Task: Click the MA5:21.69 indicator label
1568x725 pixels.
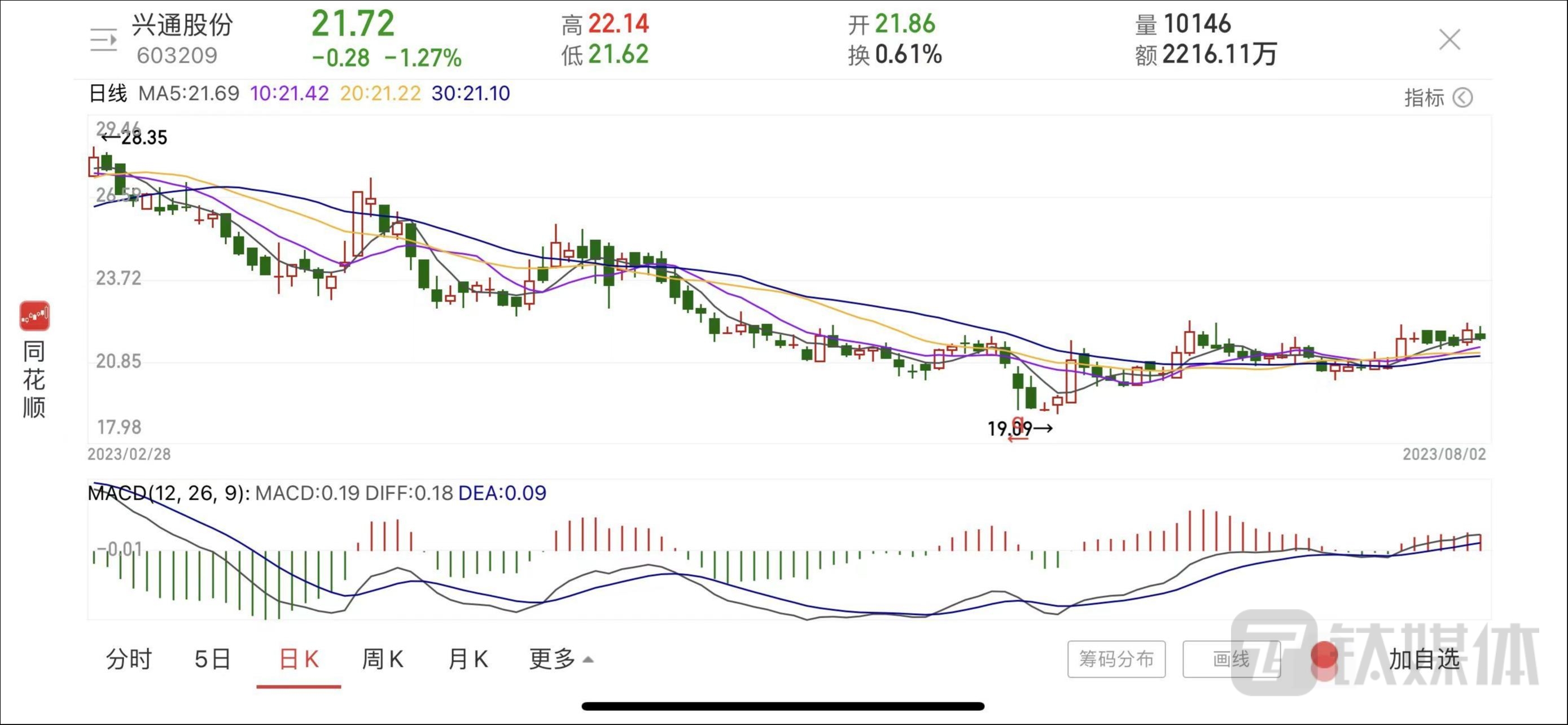Action: click(189, 93)
